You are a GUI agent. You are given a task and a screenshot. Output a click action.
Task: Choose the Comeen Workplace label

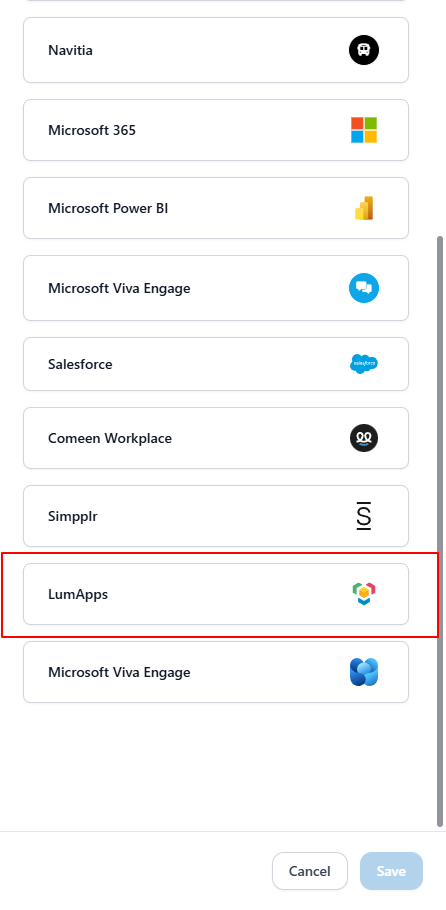[x=110, y=438]
